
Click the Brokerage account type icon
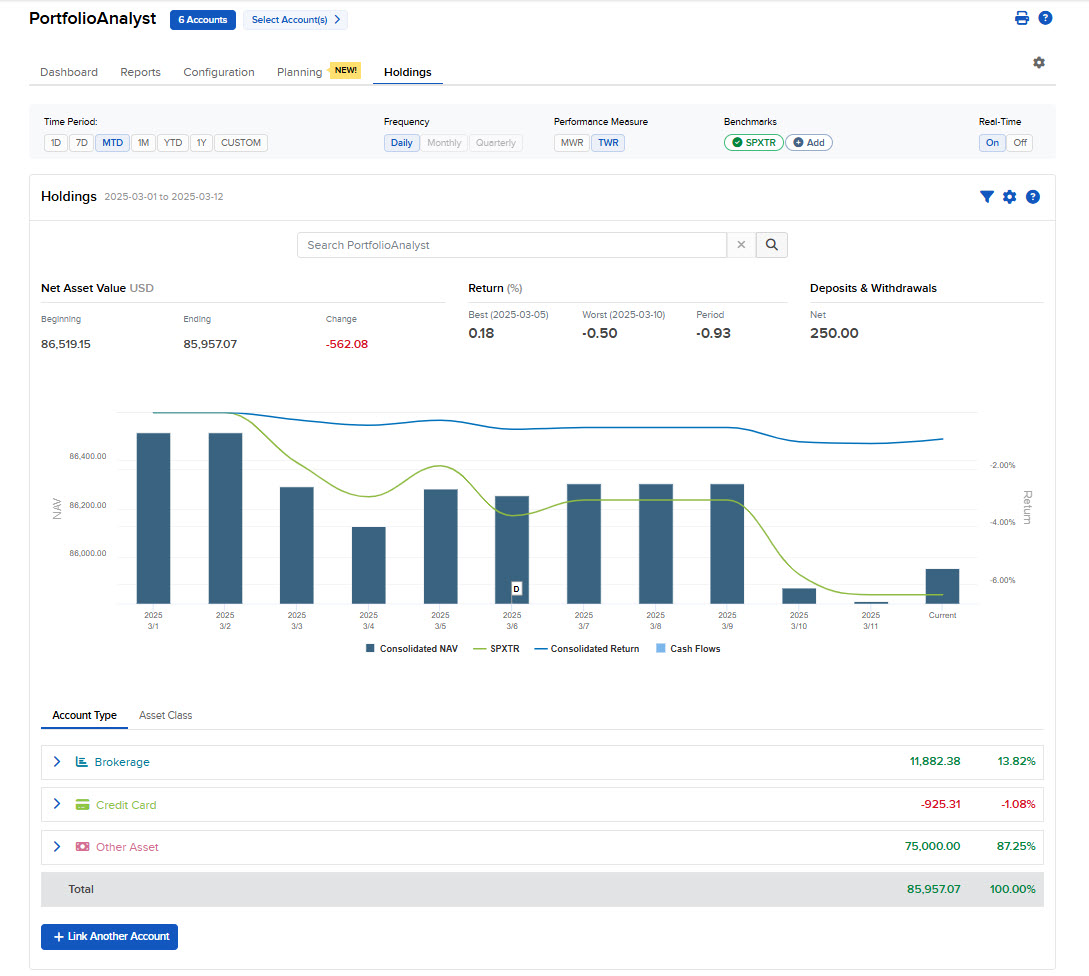tap(81, 761)
